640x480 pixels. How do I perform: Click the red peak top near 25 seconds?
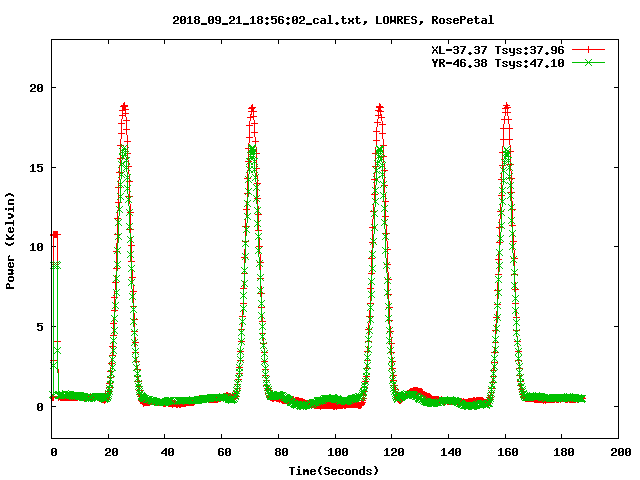pyautogui.click(x=124, y=107)
